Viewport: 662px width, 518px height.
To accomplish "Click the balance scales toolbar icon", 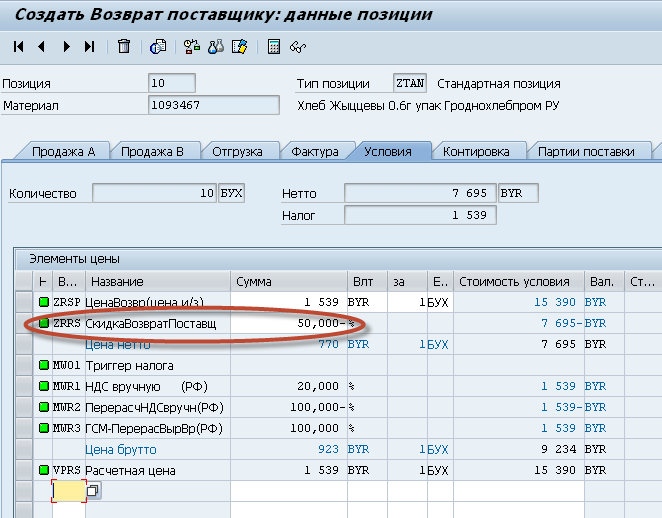I will 192,46.
